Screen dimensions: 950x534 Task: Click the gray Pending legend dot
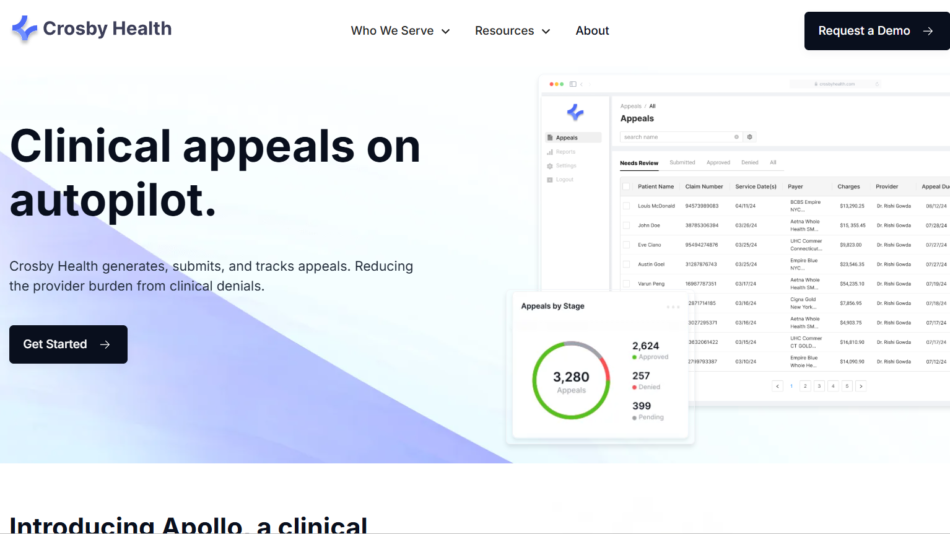click(x=634, y=418)
